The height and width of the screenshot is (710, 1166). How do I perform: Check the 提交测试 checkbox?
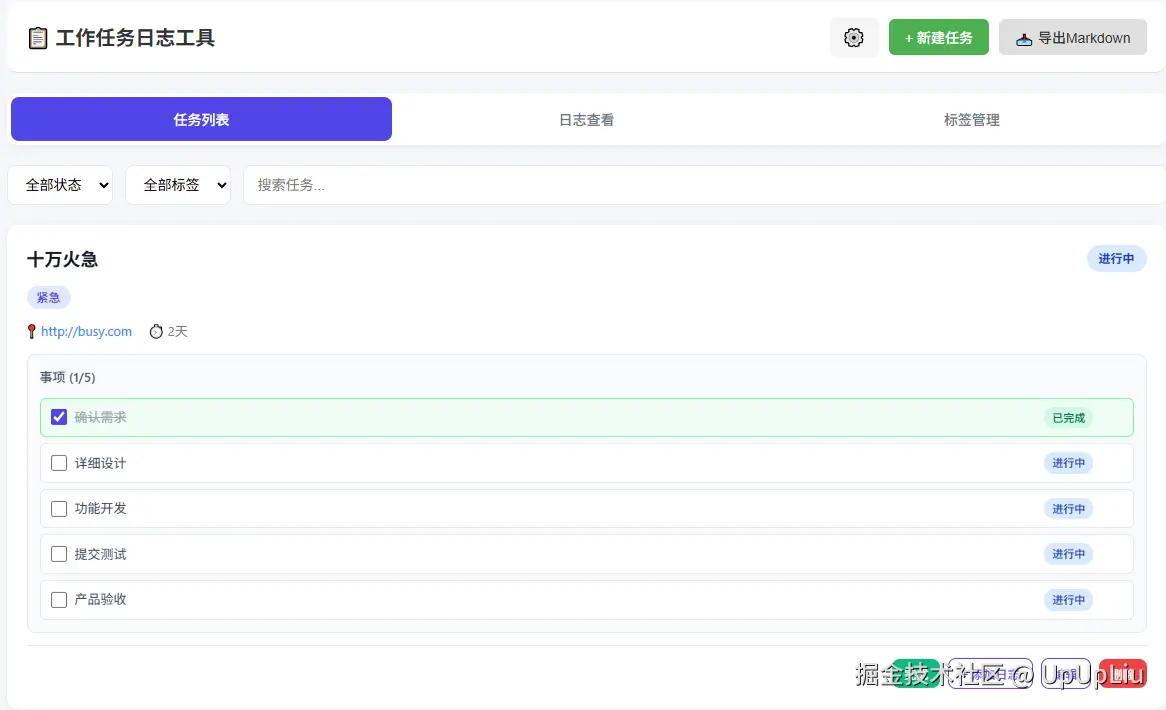59,554
